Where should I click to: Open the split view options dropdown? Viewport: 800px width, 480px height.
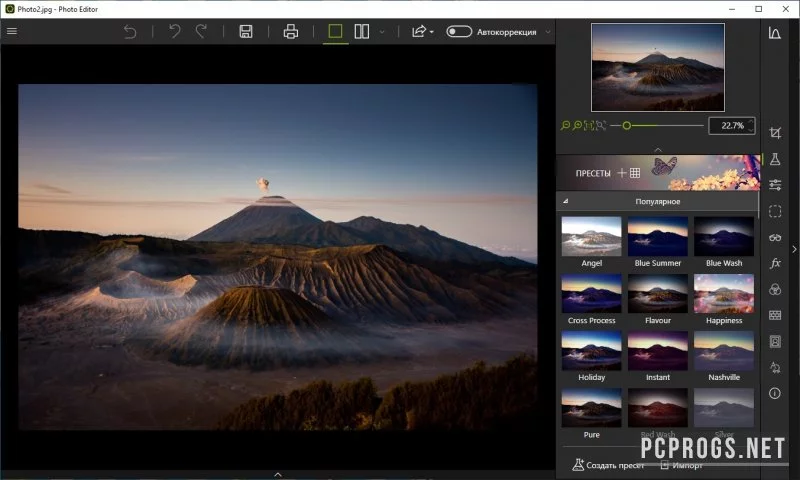pyautogui.click(x=382, y=32)
